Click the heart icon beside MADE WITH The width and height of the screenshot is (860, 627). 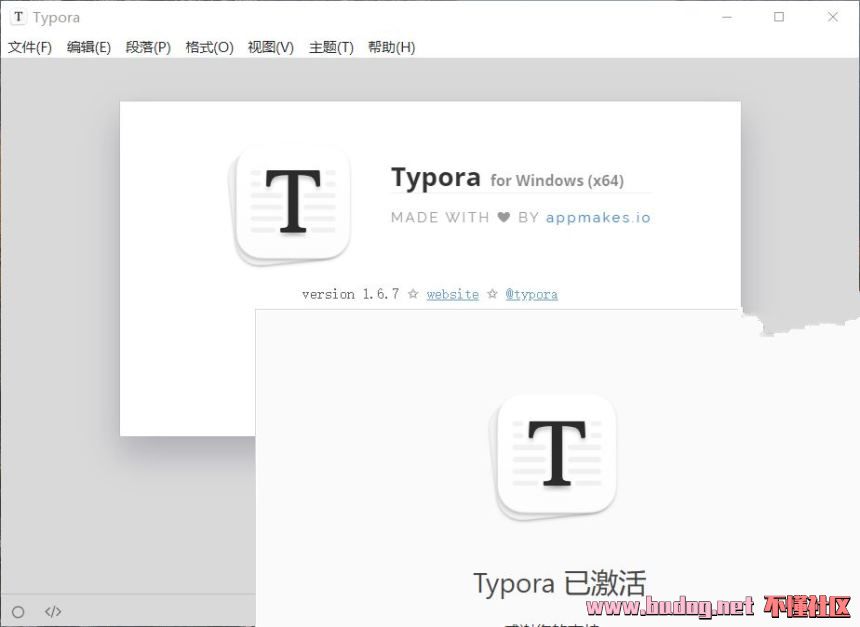point(504,217)
